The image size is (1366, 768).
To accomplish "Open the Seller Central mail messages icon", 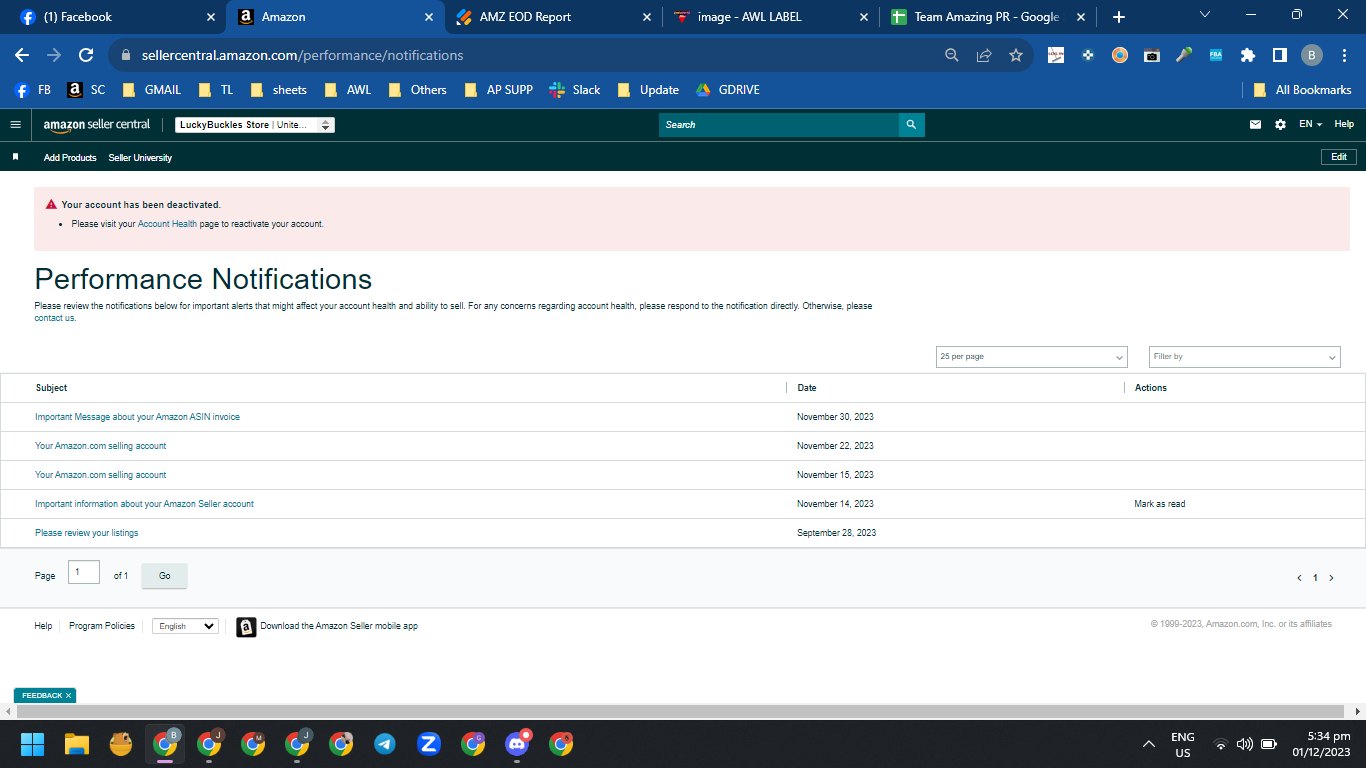I will click(x=1255, y=125).
